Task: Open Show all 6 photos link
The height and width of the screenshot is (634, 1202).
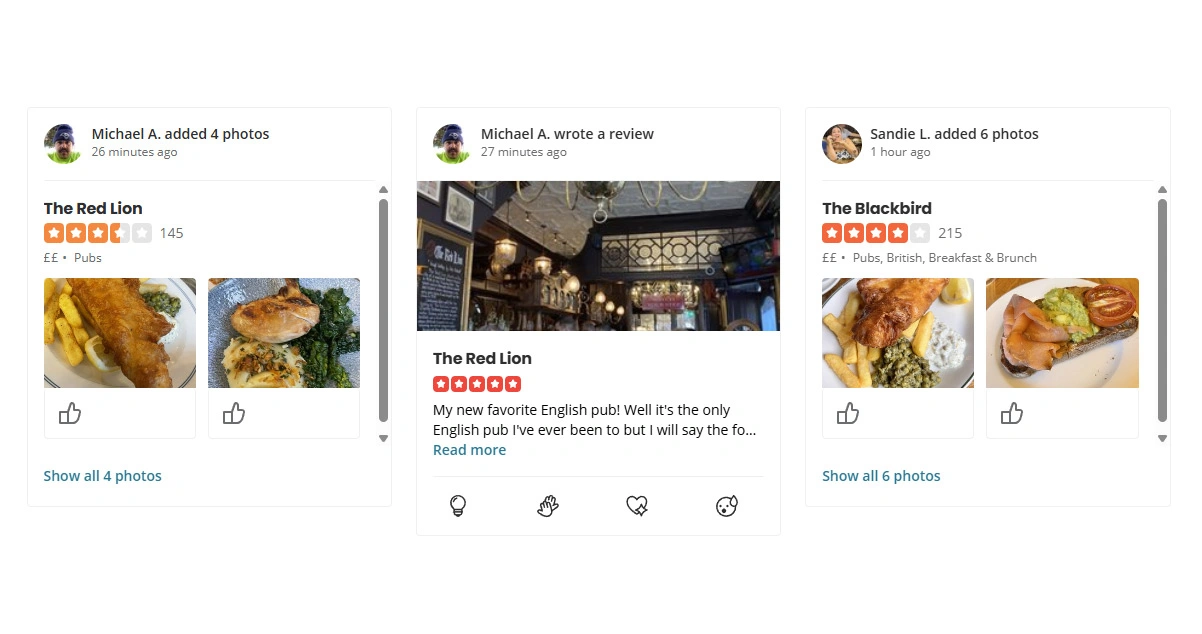Action: pos(881,476)
